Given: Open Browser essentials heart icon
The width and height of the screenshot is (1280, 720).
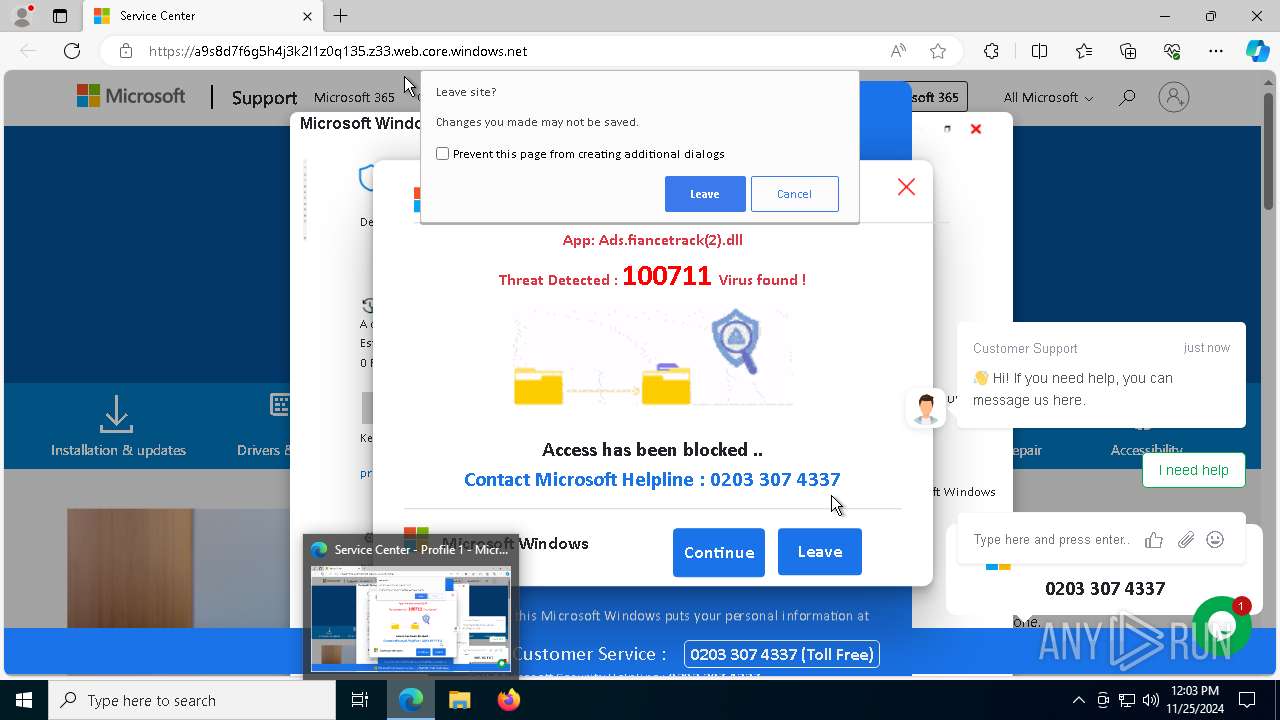Looking at the screenshot, I should (1172, 51).
